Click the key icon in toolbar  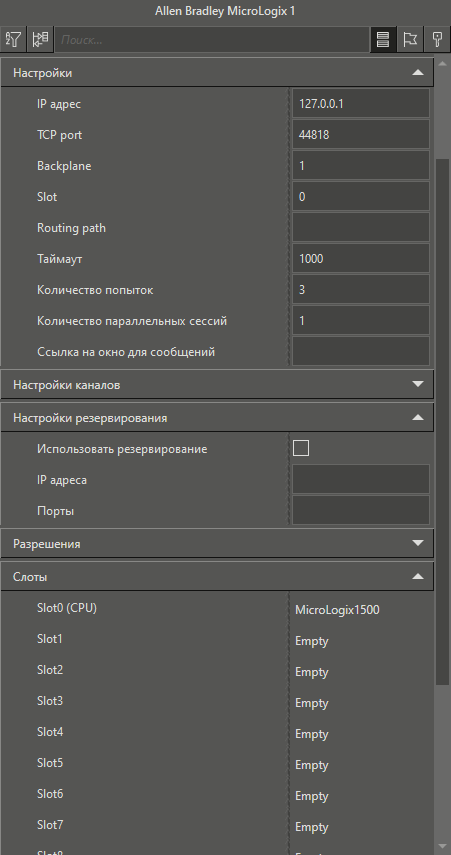tap(437, 39)
